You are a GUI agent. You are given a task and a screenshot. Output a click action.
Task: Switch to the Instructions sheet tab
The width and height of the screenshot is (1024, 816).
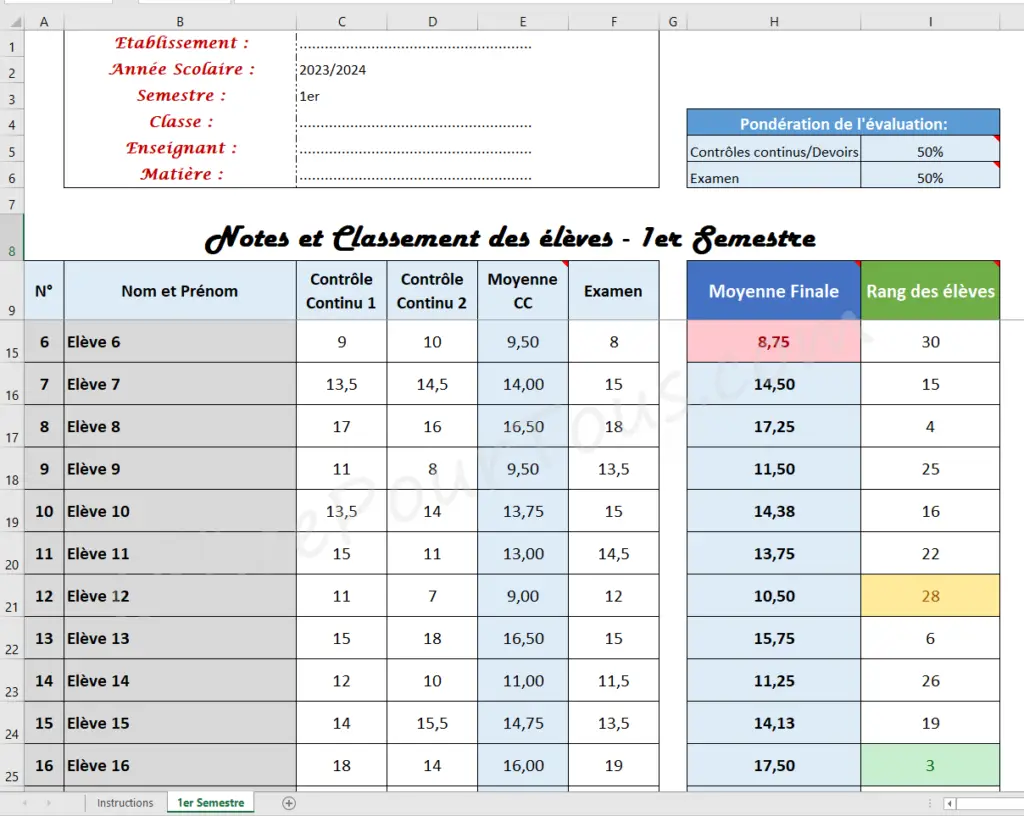[x=124, y=802]
